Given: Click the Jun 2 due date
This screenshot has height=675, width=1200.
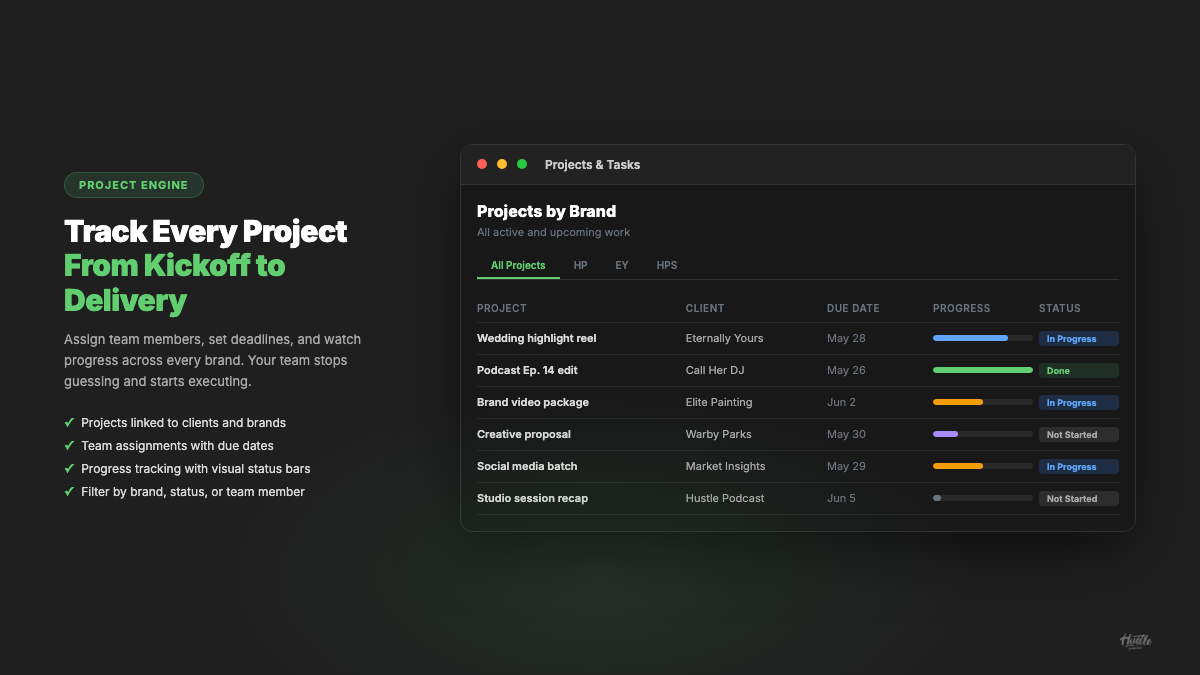Looking at the screenshot, I should point(841,402).
